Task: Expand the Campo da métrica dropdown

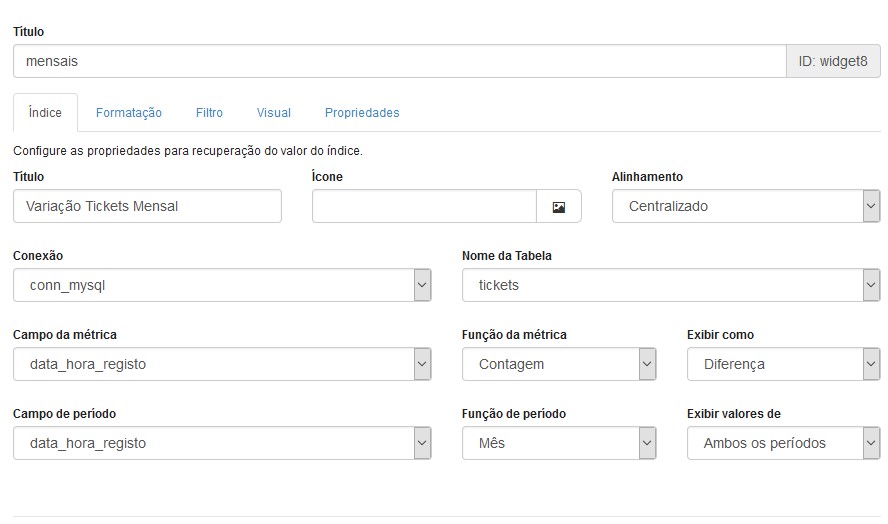Action: click(222, 364)
